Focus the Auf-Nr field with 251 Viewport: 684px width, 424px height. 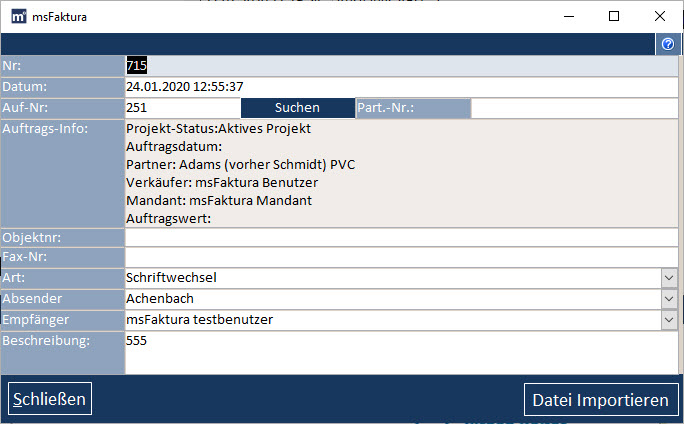tap(183, 108)
